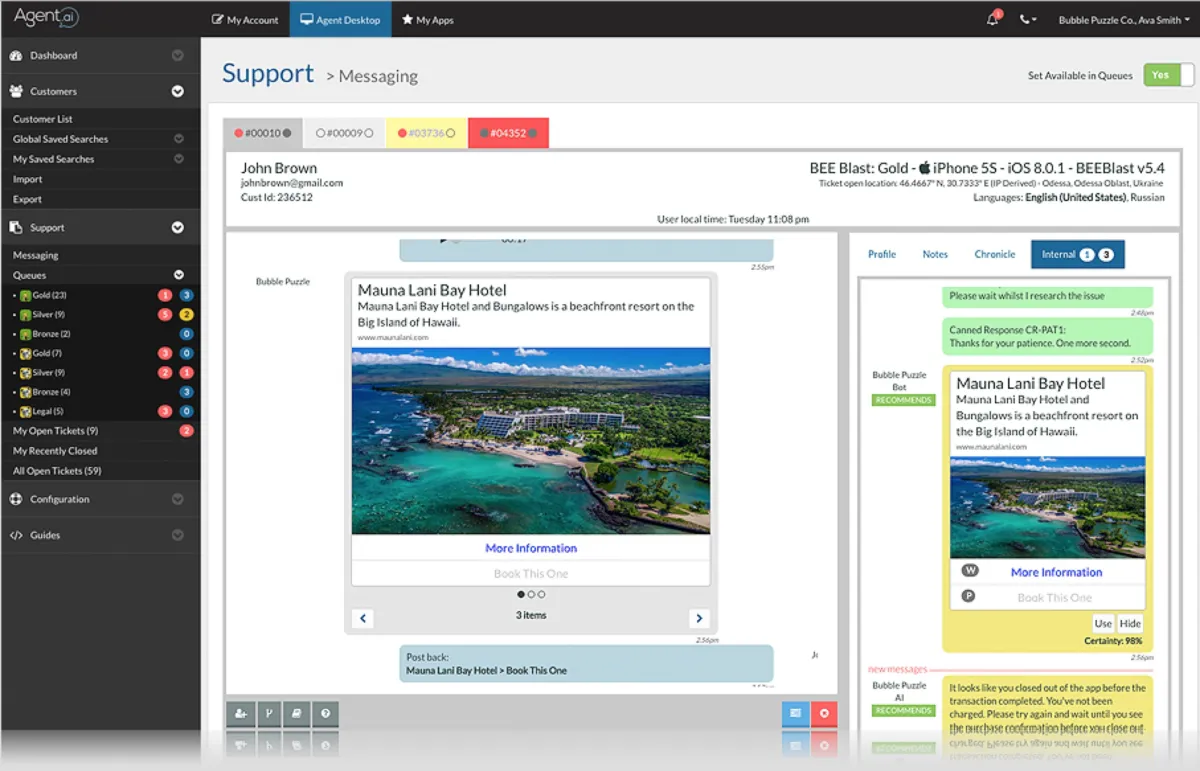The width and height of the screenshot is (1200, 771).
Task: Open Export in sidebar
Action: pyautogui.click(x=28, y=199)
